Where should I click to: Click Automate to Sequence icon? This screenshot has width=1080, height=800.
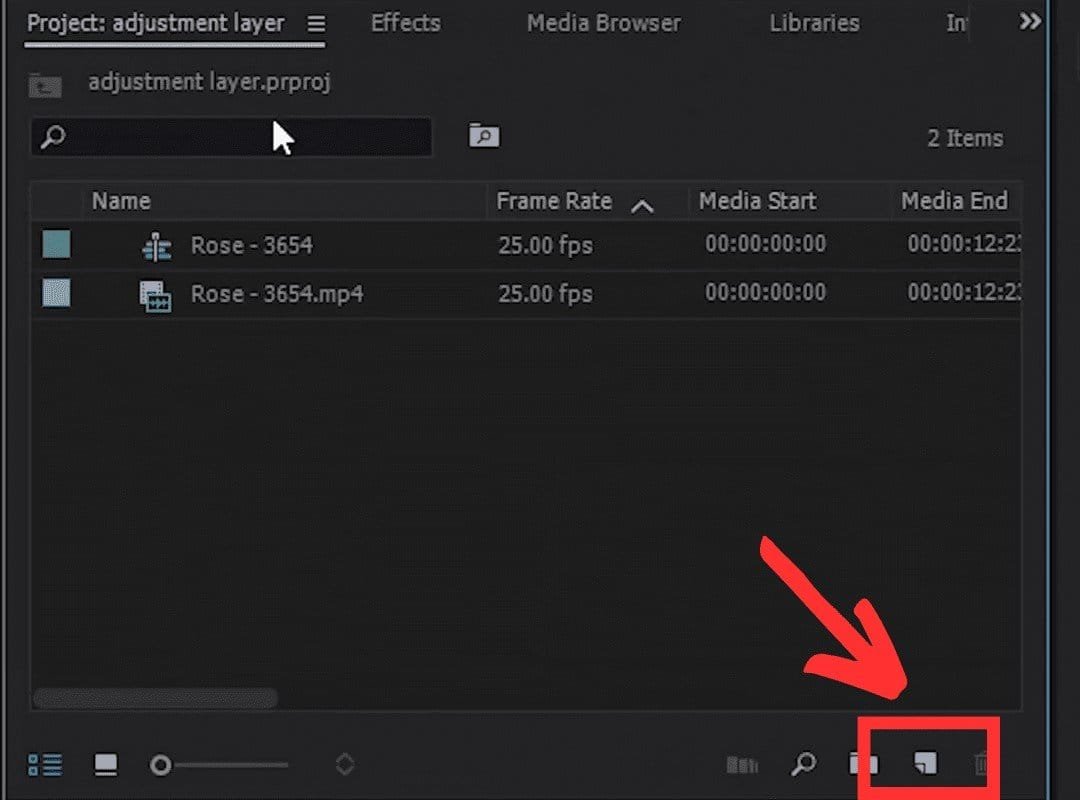(742, 765)
